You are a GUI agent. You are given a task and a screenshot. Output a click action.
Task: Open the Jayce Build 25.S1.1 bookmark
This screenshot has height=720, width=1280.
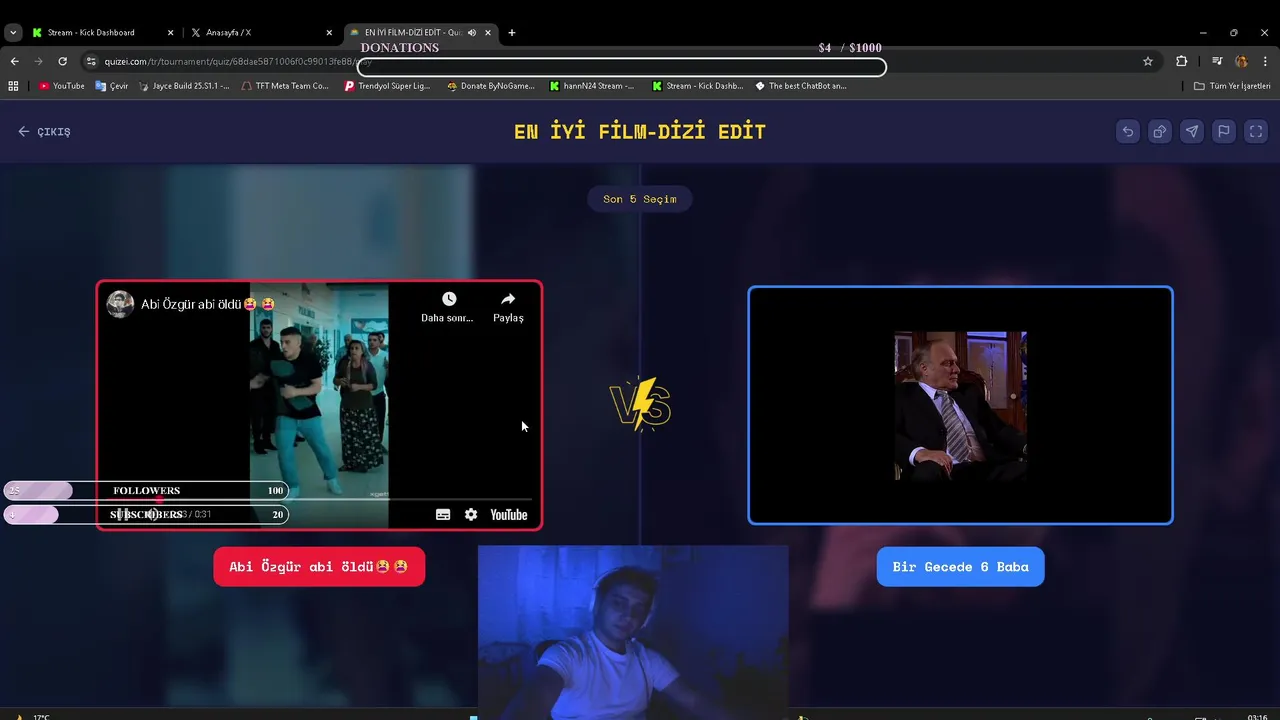[x=183, y=86]
